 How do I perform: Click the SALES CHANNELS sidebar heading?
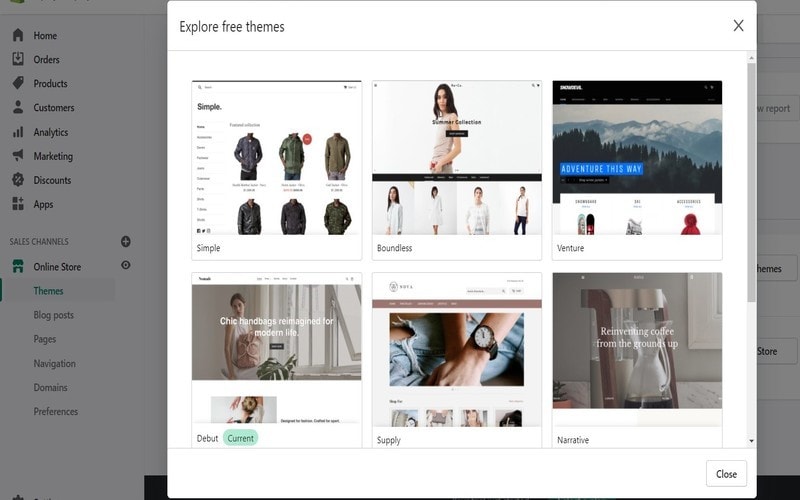tap(39, 242)
